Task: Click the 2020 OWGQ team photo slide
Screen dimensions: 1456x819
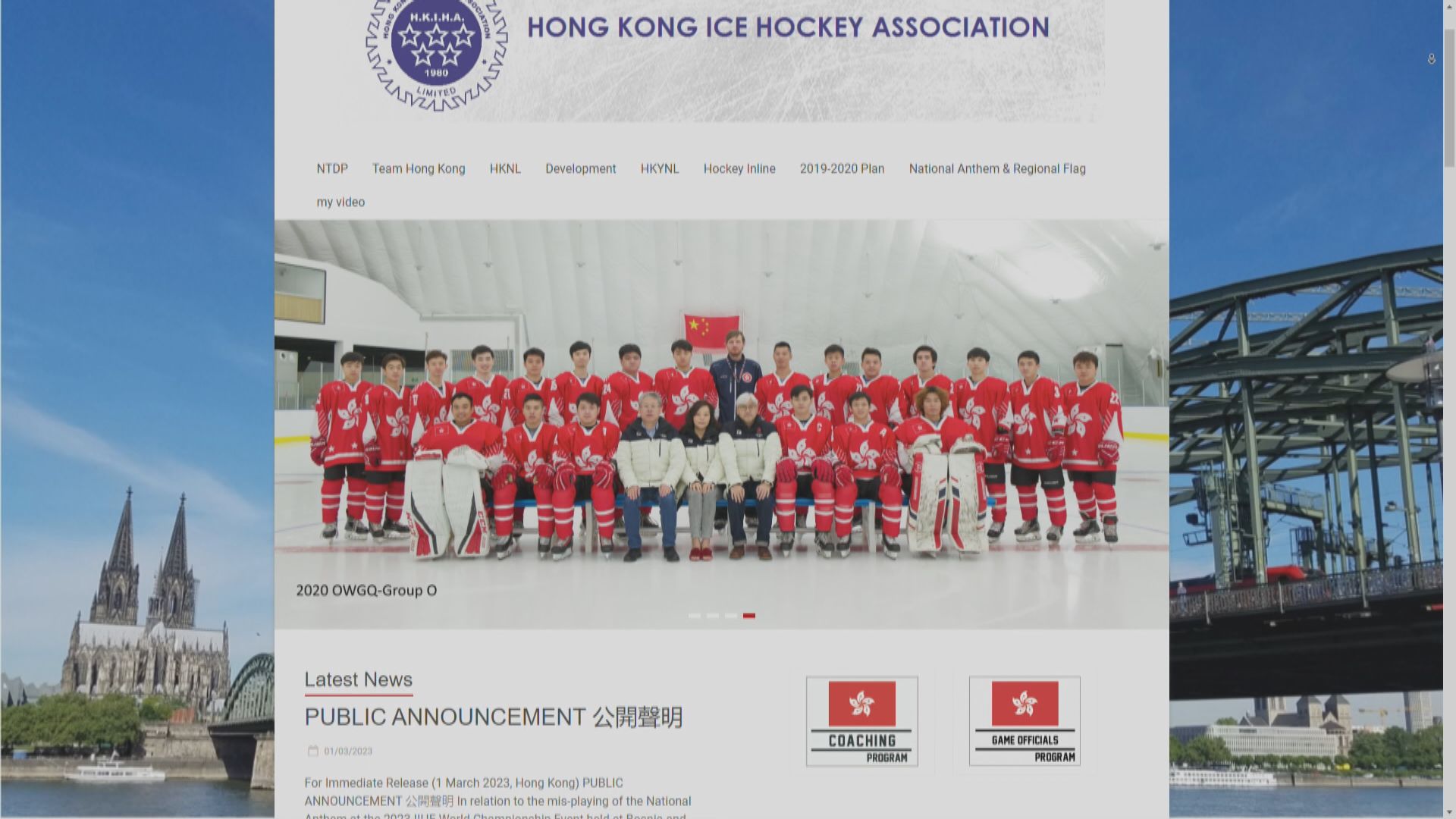Action: (721, 425)
